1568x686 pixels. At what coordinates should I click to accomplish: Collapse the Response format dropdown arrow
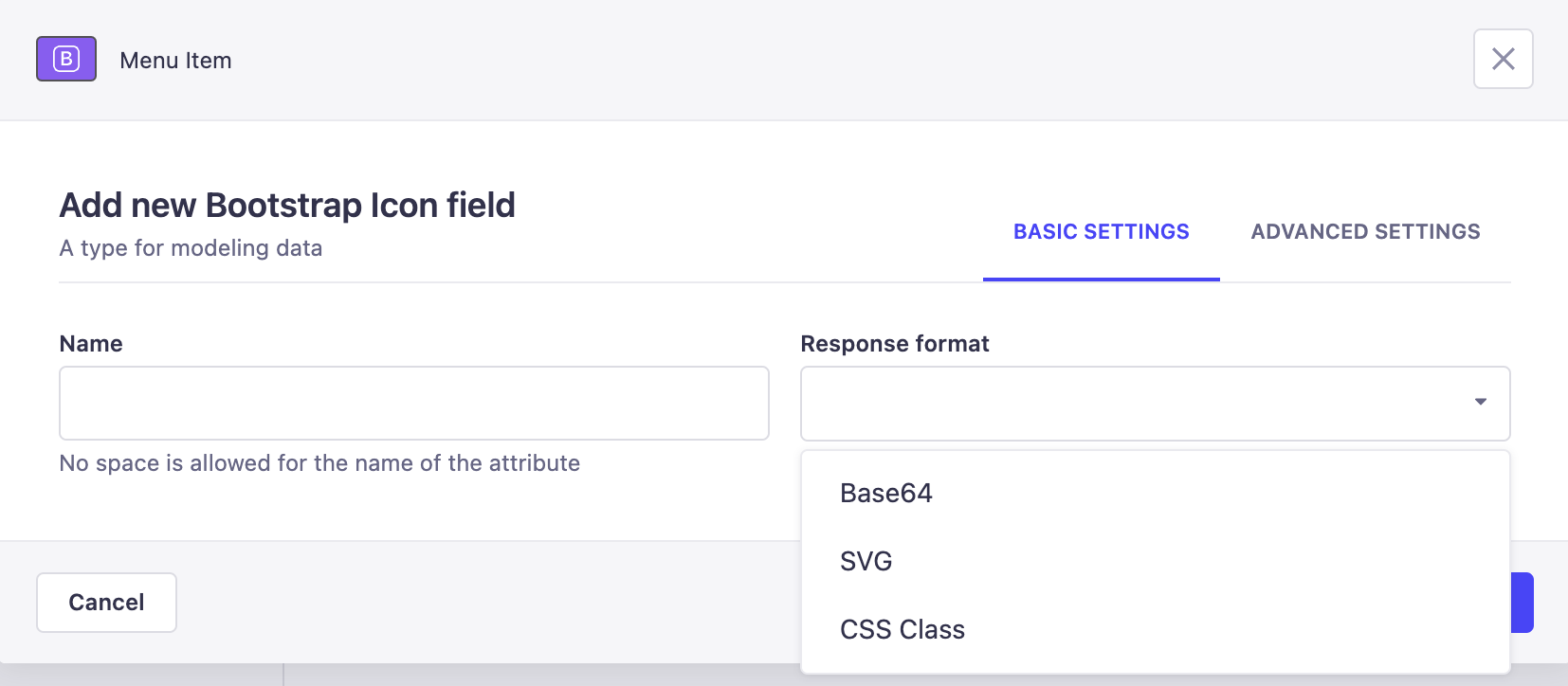pyautogui.click(x=1480, y=403)
